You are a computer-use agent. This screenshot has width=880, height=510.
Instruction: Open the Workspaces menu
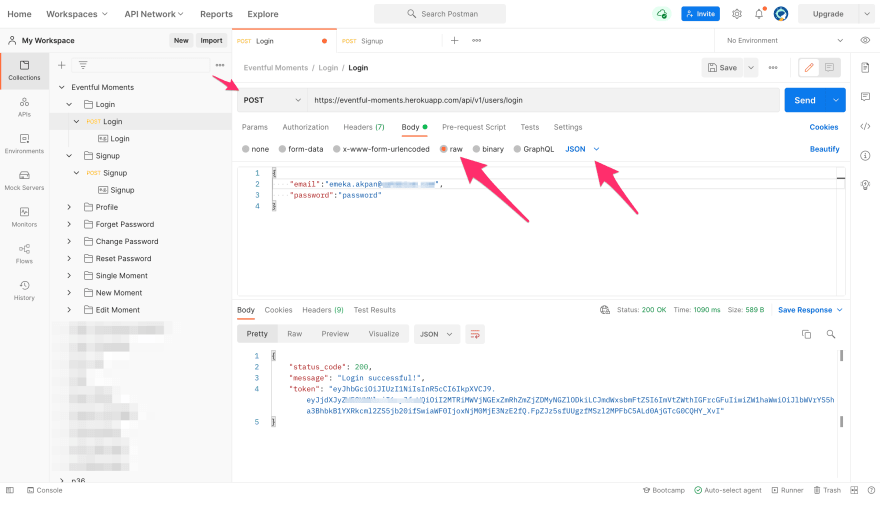(77, 14)
